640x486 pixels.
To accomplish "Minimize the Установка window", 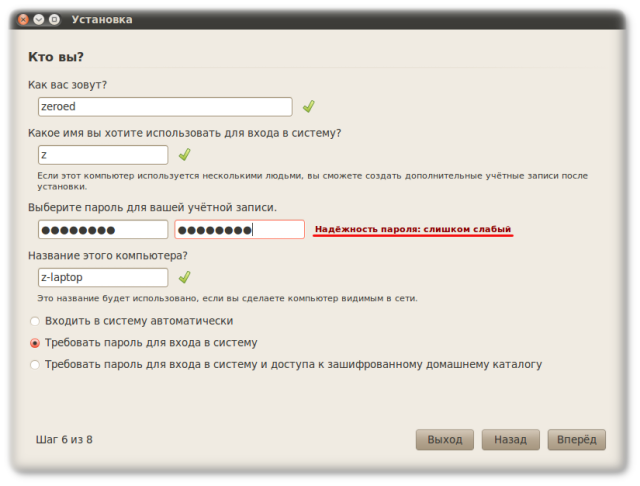I will pyautogui.click(x=38, y=19).
